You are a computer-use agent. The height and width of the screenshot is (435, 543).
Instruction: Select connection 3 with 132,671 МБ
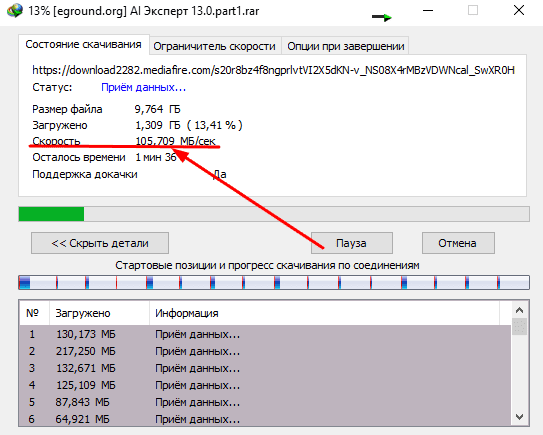[x=265, y=368]
